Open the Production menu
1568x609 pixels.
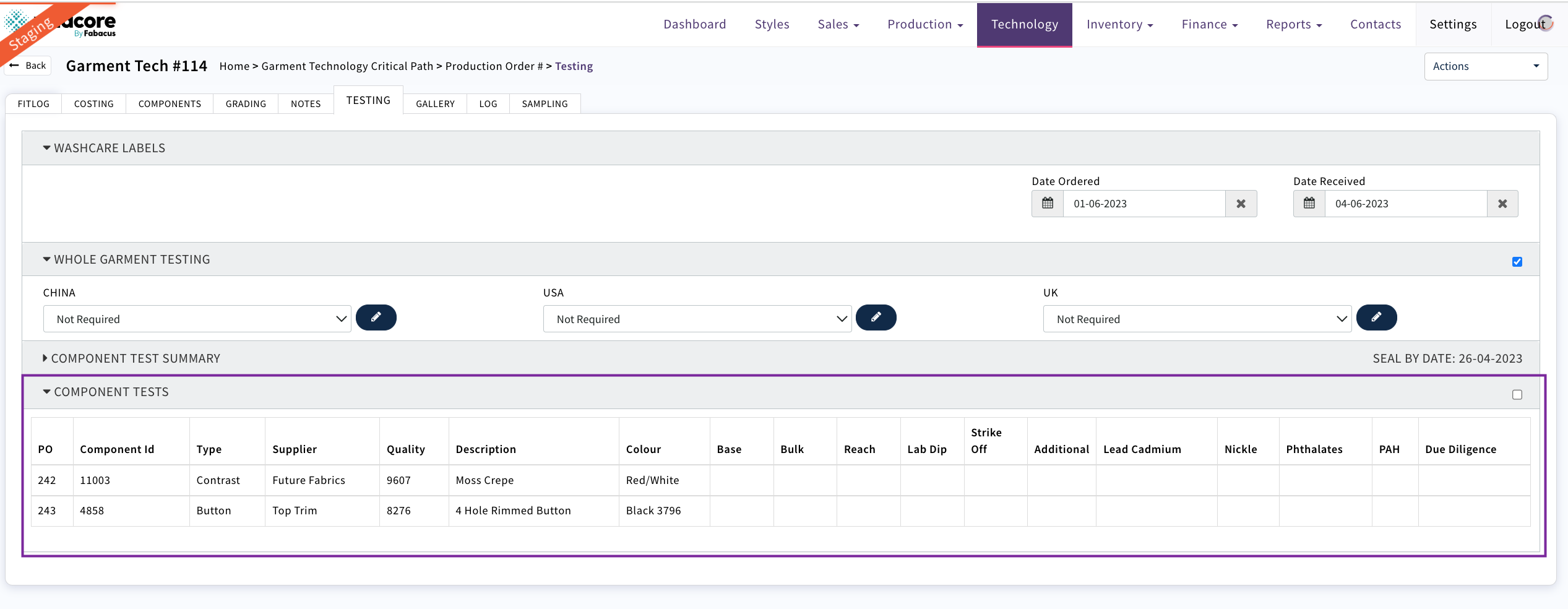[924, 24]
